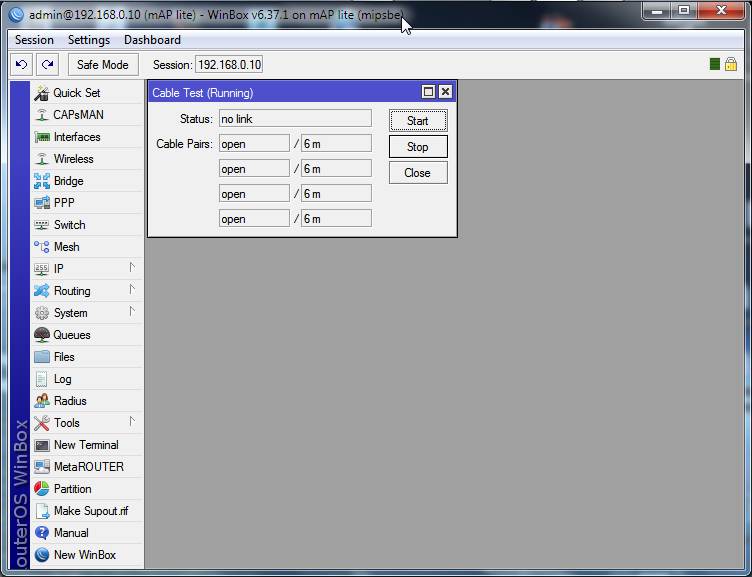Click Close button in Cable Test

pyautogui.click(x=418, y=173)
